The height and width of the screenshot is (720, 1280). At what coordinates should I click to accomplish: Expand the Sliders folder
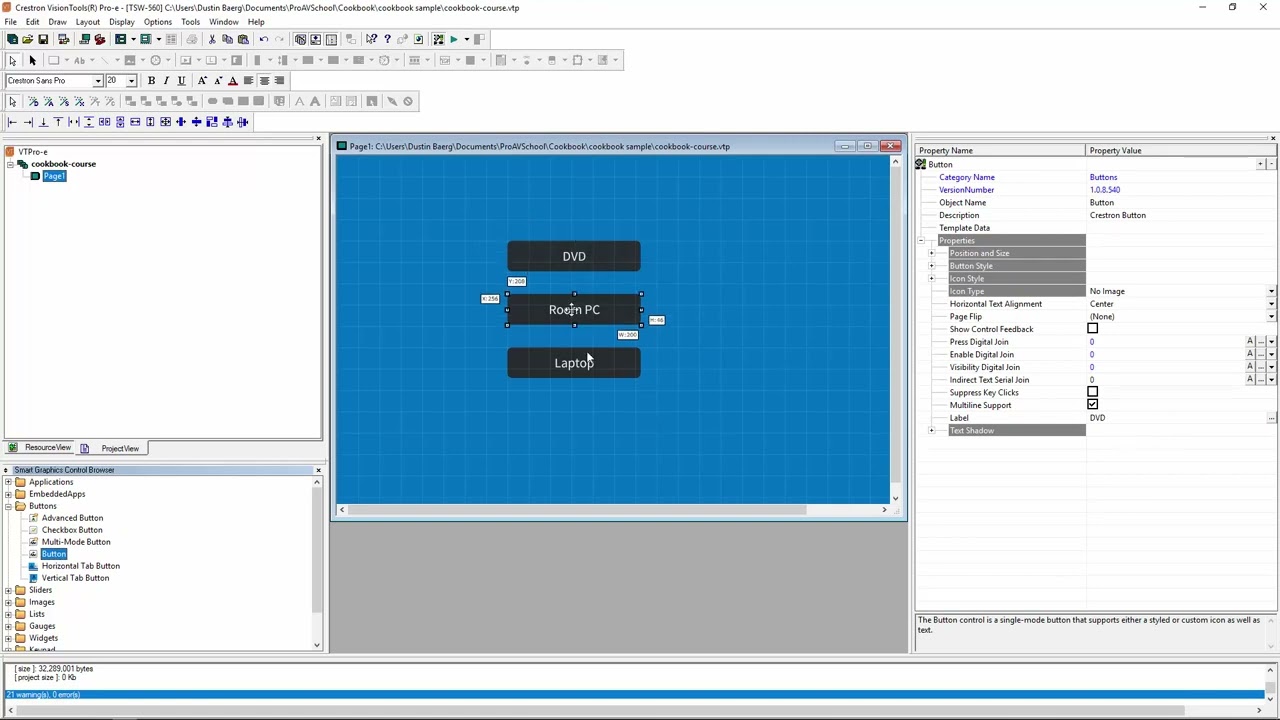tap(8, 590)
